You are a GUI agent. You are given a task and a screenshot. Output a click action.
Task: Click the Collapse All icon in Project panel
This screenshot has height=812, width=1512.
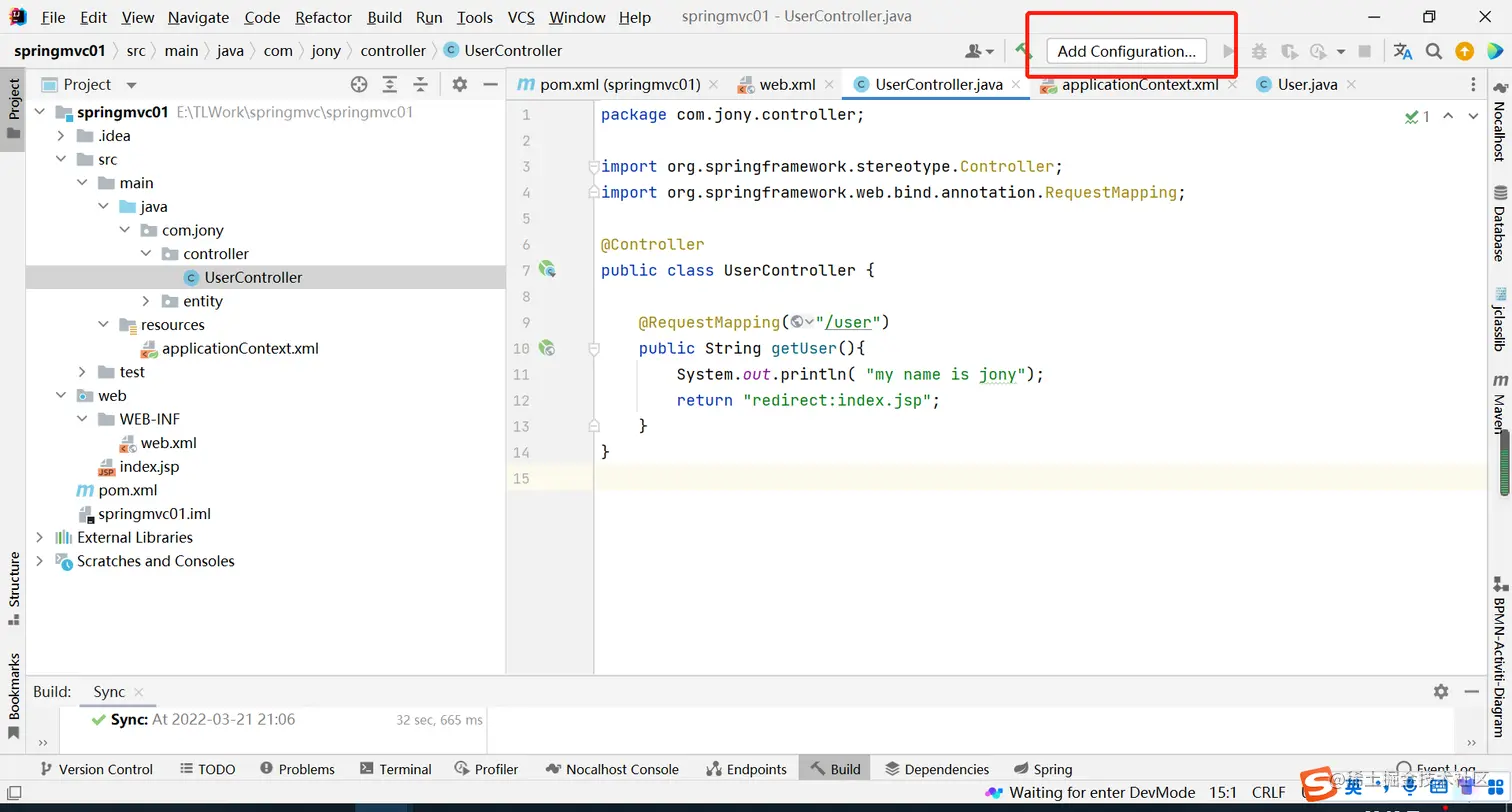coord(421,85)
